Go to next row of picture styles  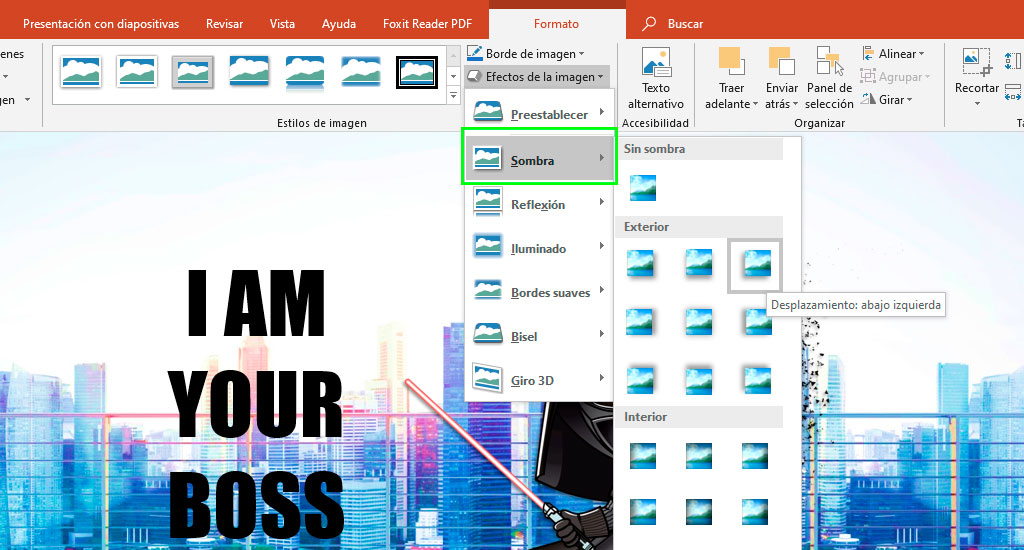tap(453, 76)
